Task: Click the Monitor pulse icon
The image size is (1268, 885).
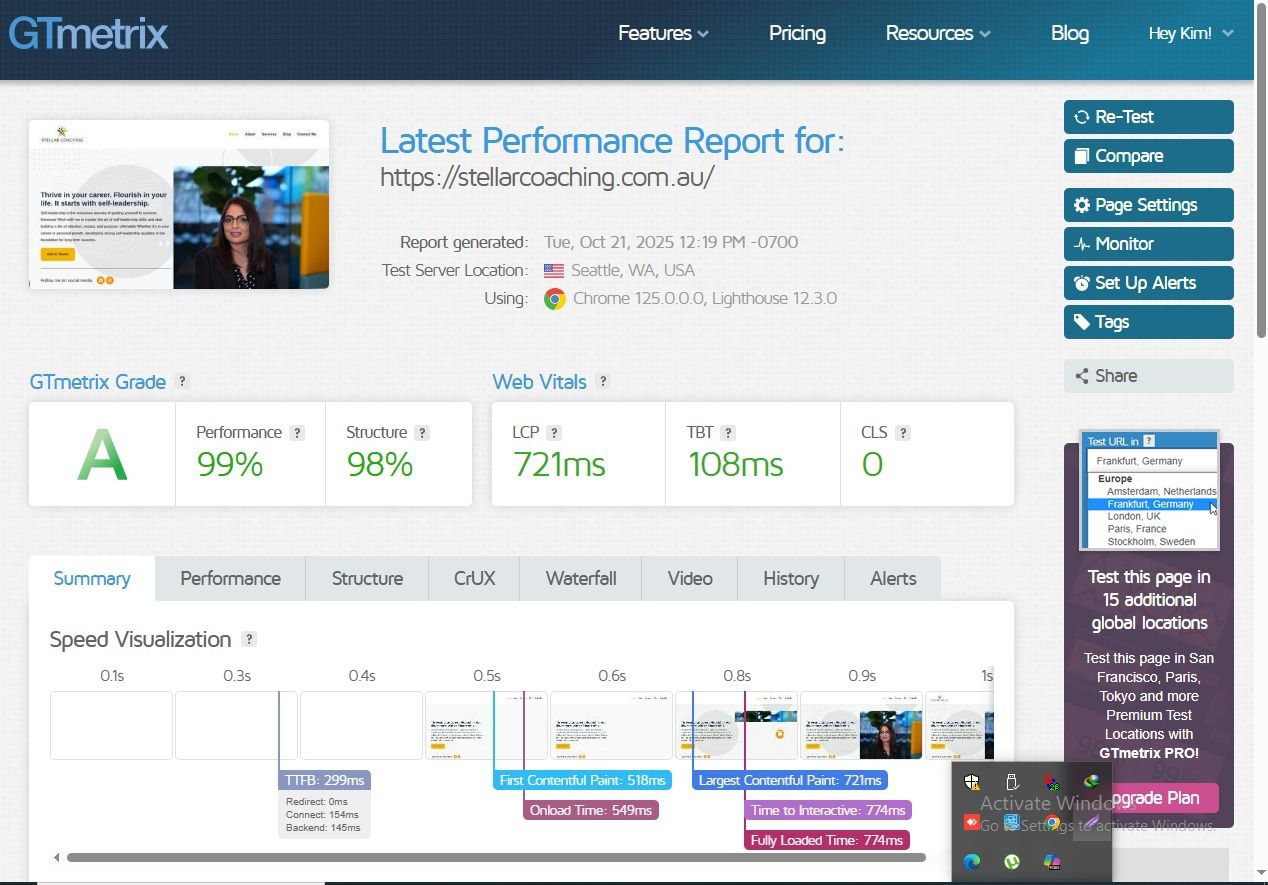Action: (x=1082, y=244)
